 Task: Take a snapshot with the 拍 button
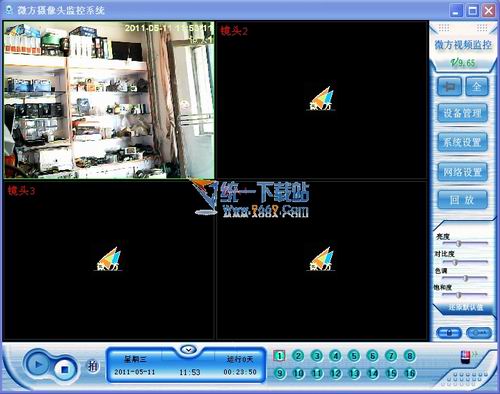tap(93, 366)
